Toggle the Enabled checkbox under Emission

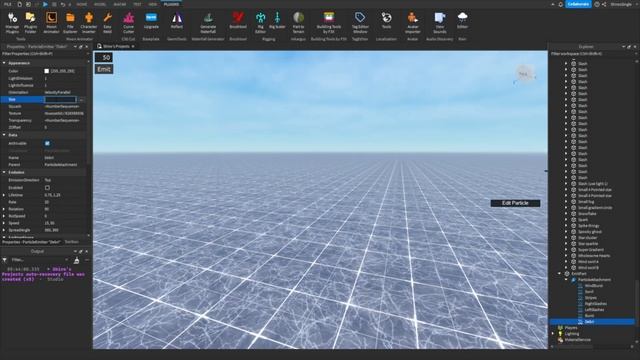click(x=47, y=188)
